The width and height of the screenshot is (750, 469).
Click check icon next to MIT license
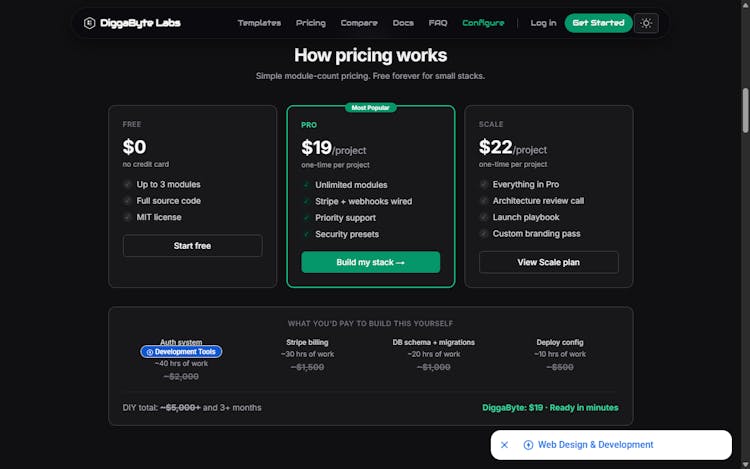point(127,217)
